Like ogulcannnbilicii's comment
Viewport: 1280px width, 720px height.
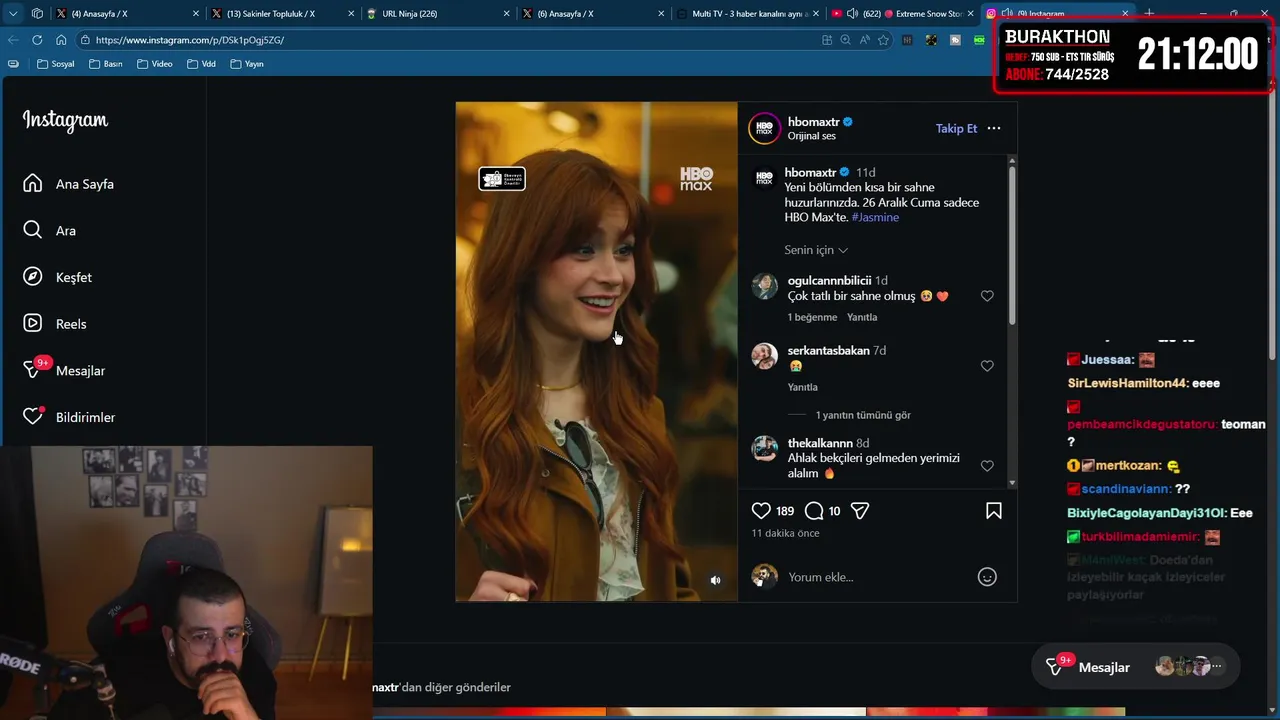point(987,296)
